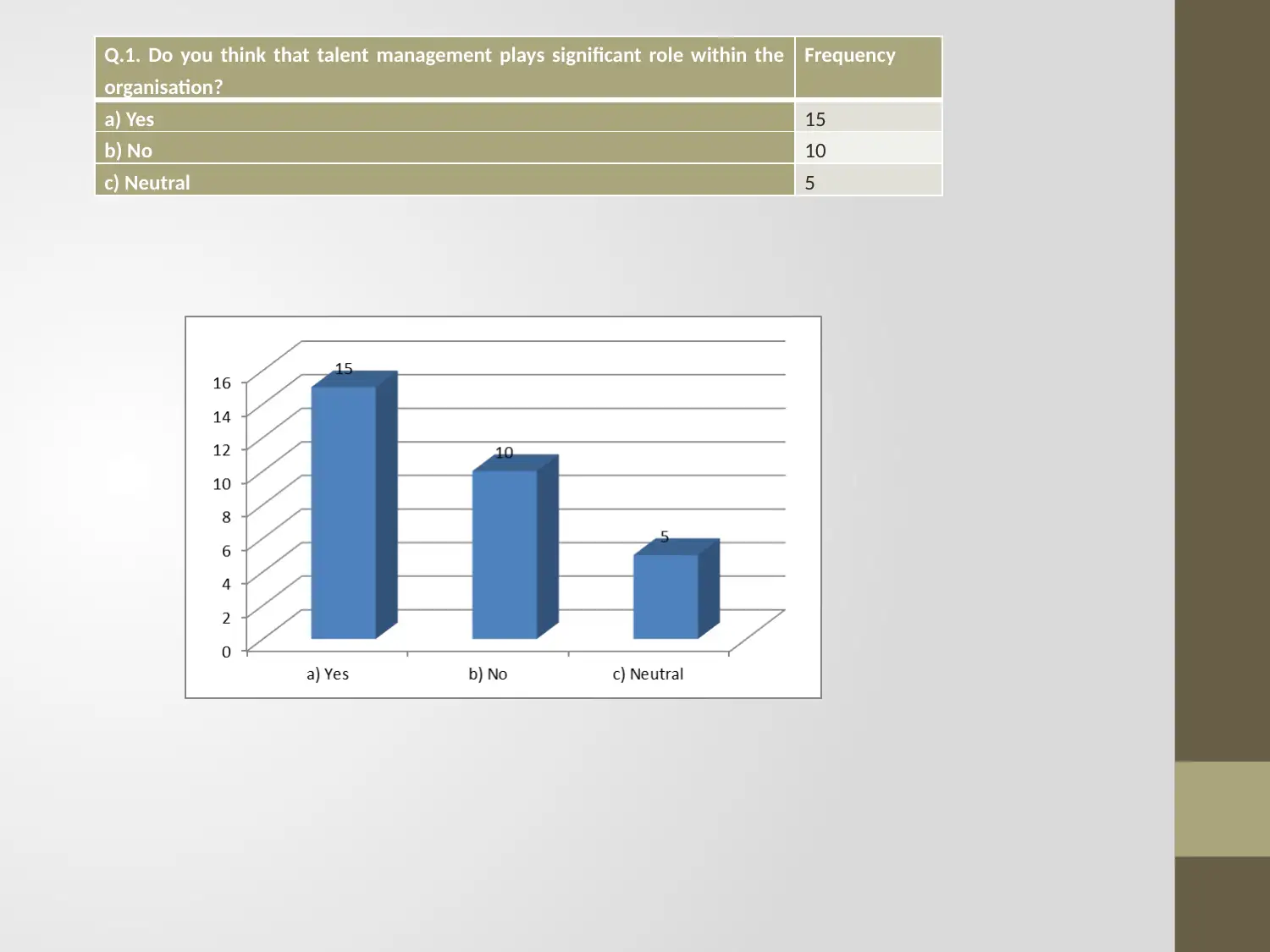Screen dimensions: 1270x952
Task: Click the frequency value 5 cell
Action: point(869,179)
